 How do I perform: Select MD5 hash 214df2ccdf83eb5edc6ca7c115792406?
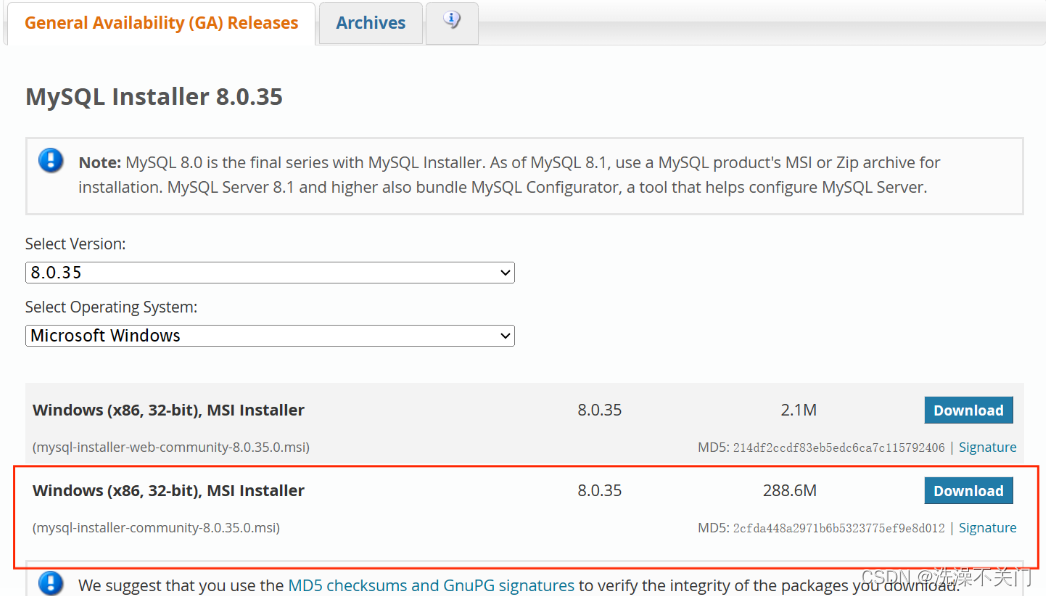(x=839, y=447)
